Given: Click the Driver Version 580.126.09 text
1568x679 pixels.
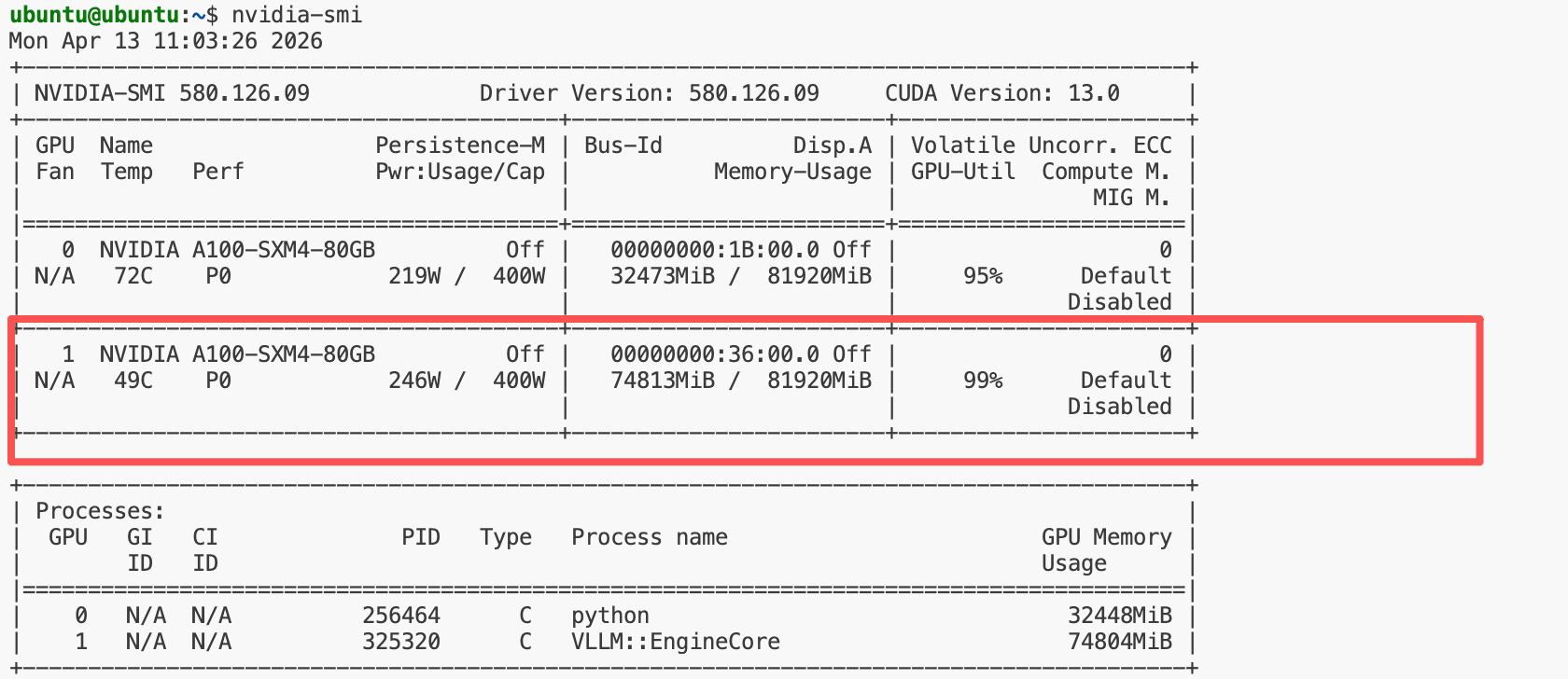Looking at the screenshot, I should click(649, 93).
